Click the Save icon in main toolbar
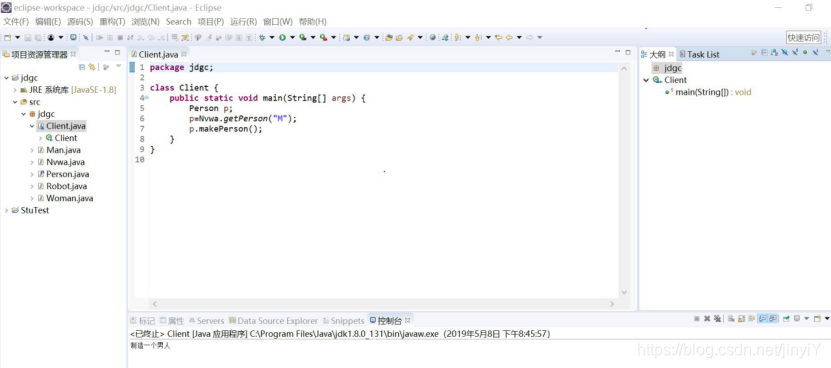The height and width of the screenshot is (368, 831). pos(27,38)
